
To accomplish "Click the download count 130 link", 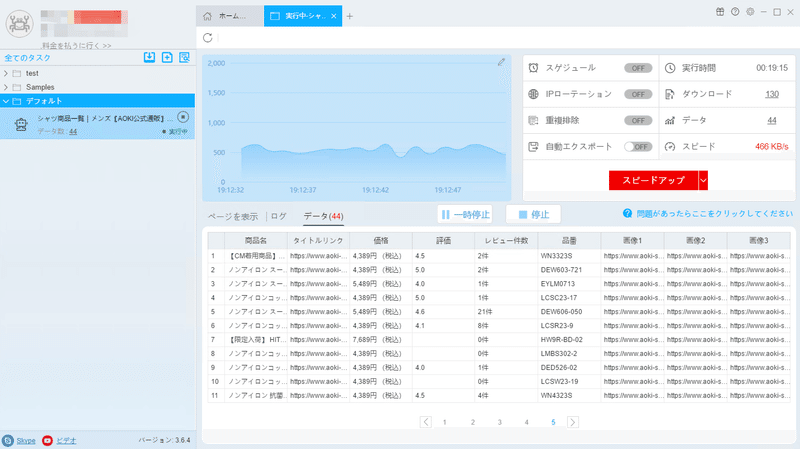I will tap(772, 94).
